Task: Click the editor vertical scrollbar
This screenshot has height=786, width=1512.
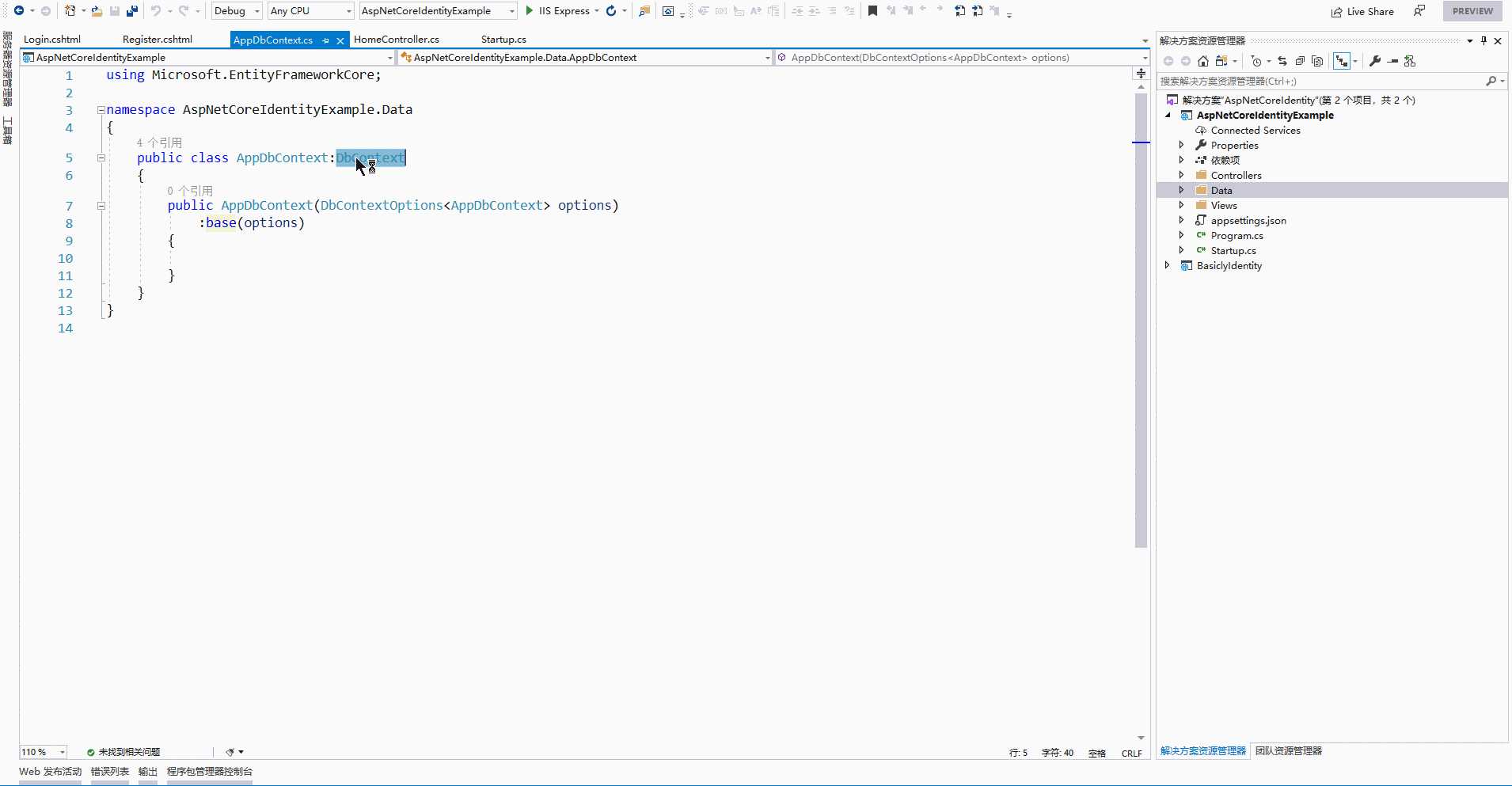Action: (1141, 317)
